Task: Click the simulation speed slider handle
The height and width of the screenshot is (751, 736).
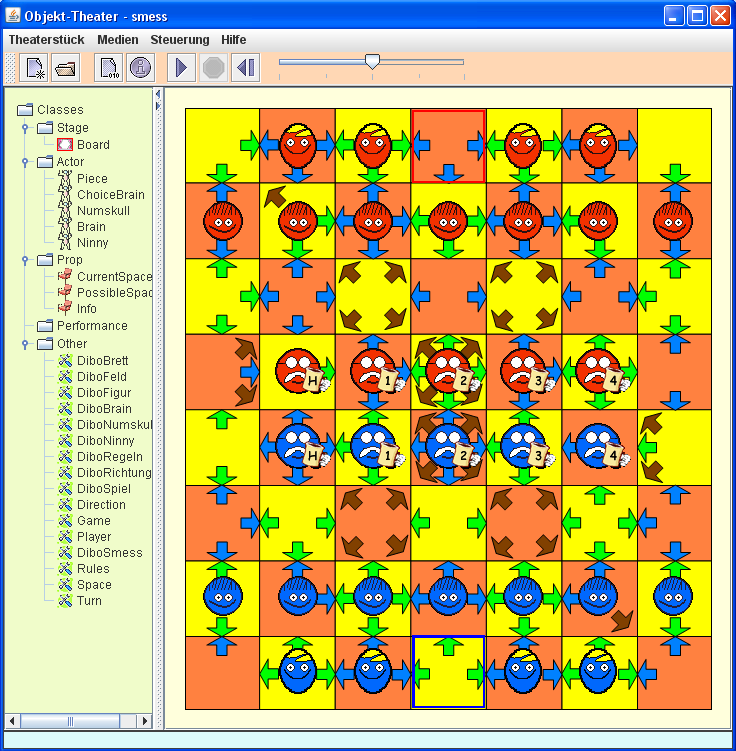Action: point(372,62)
